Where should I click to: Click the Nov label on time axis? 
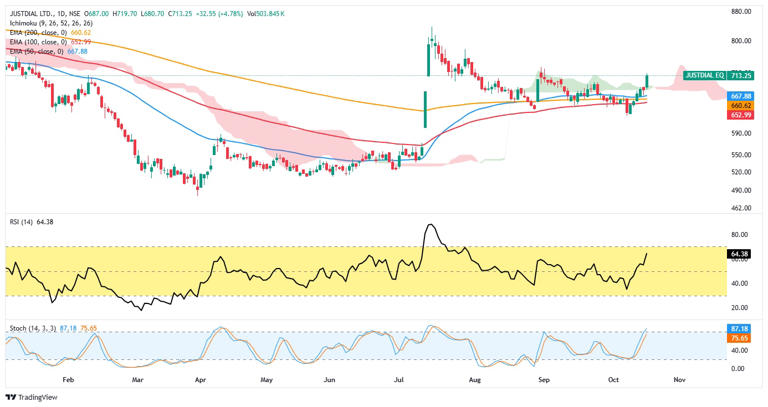tap(679, 380)
